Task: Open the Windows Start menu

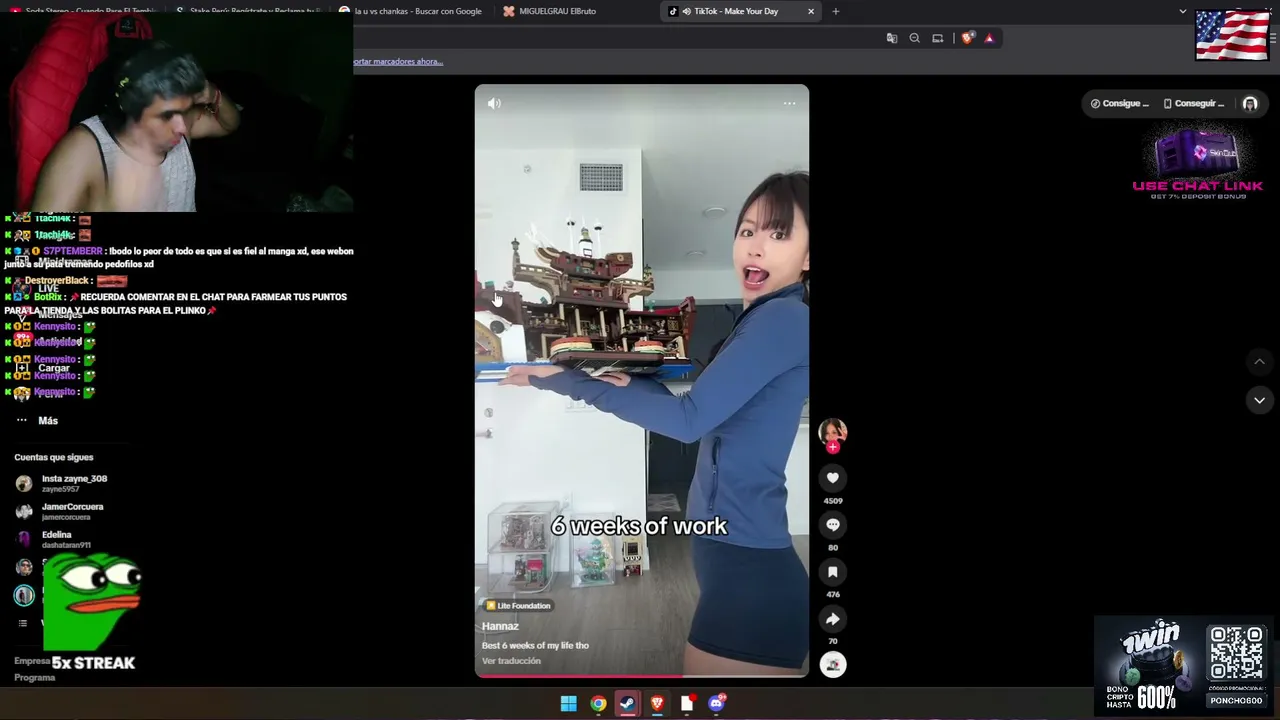Action: (568, 703)
